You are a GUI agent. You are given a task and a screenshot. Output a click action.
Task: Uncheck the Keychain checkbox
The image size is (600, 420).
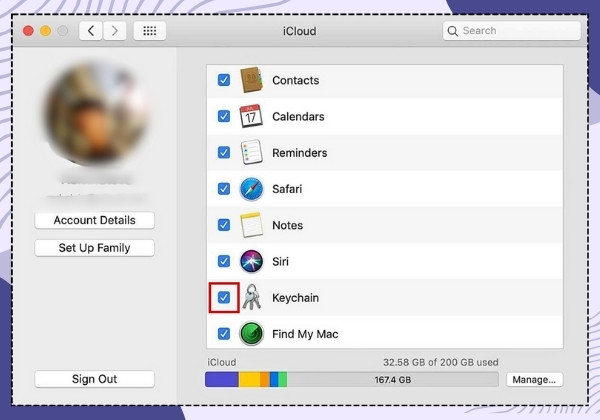click(224, 297)
